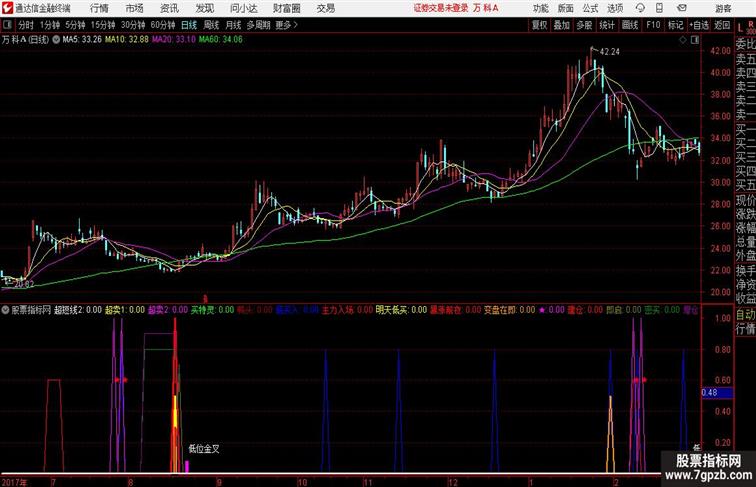This screenshot has height=487, width=756.
Task: Open the 发现 menu
Action: pos(204,8)
